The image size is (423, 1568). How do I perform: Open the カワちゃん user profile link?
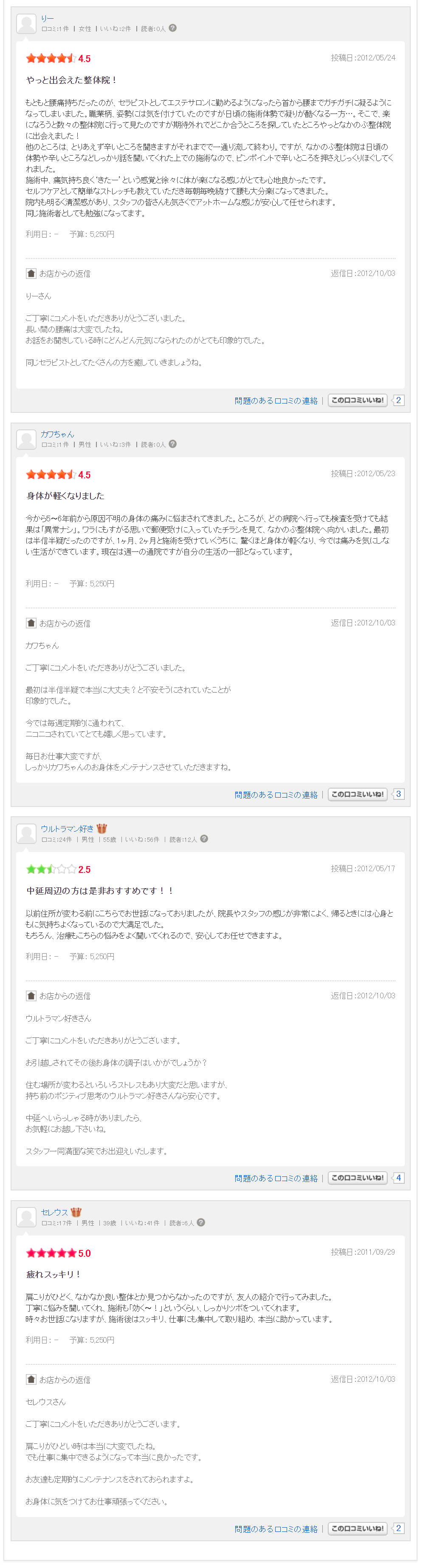pyautogui.click(x=58, y=434)
